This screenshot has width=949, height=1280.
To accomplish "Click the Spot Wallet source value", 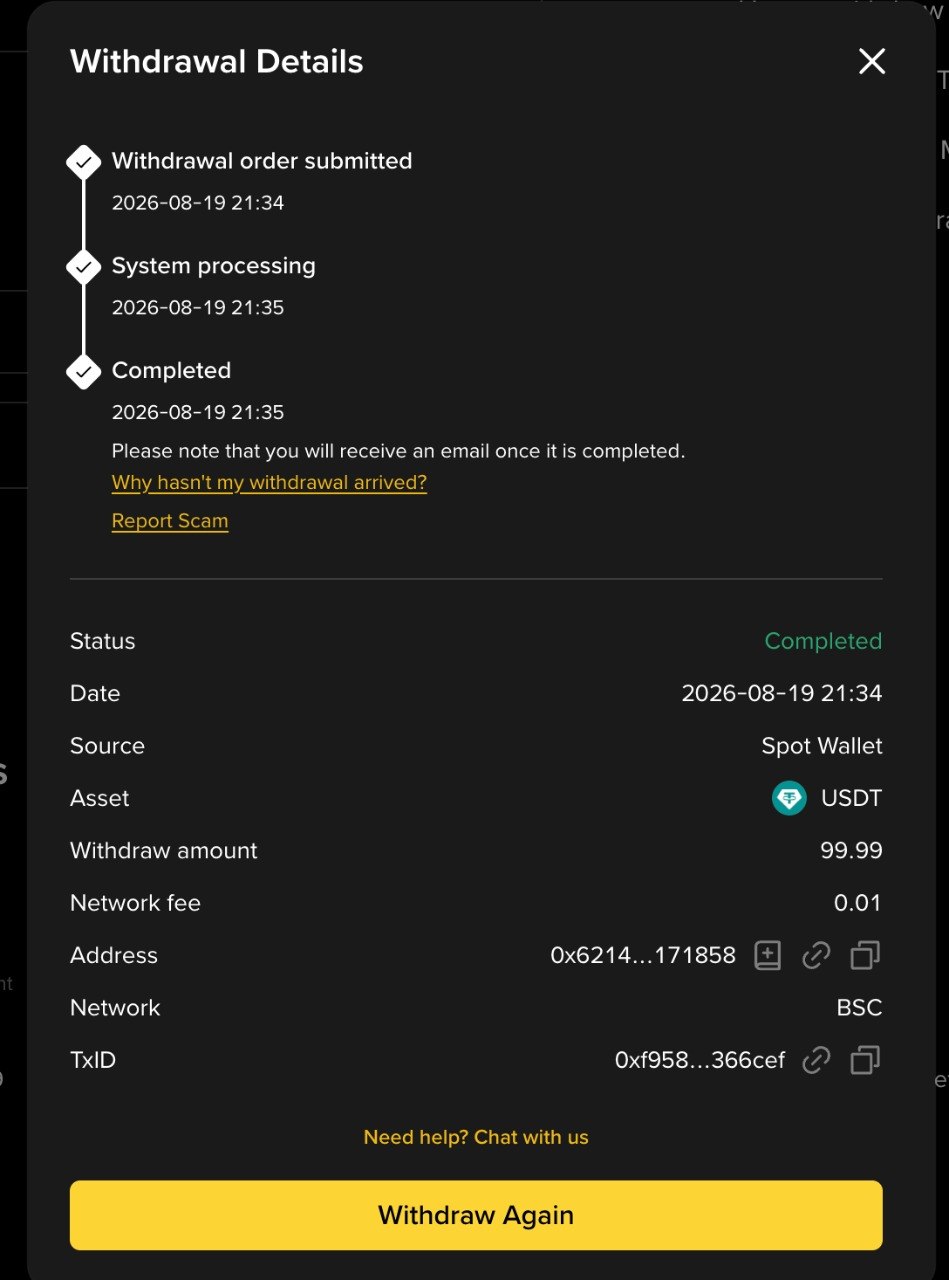I will (x=822, y=746).
